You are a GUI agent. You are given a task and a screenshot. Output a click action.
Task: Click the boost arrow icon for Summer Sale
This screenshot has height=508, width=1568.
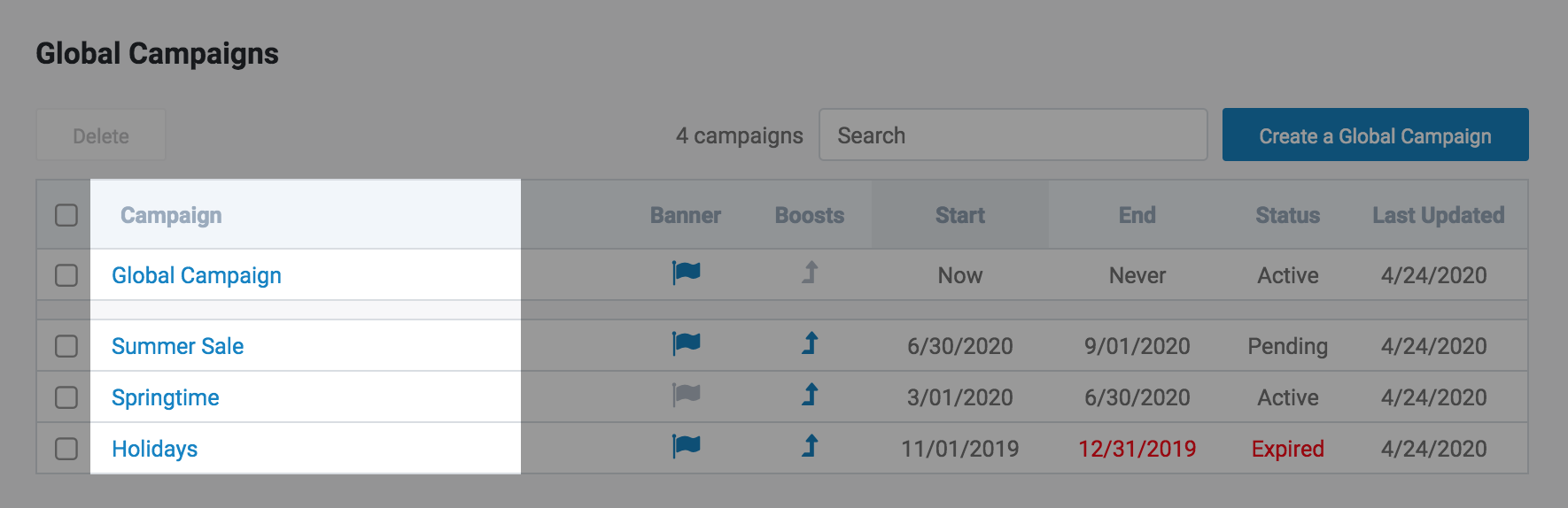pos(810,343)
